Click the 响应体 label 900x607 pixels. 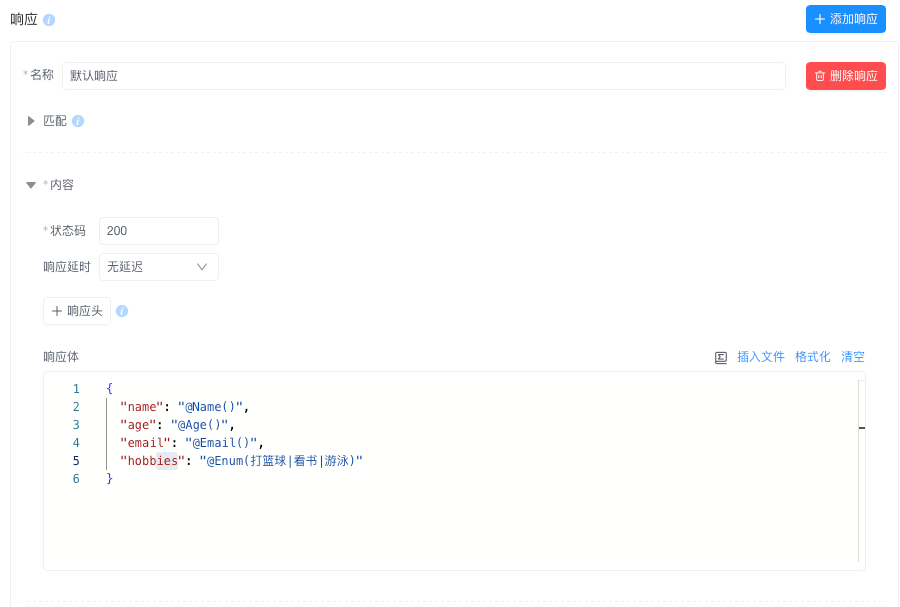coord(61,357)
